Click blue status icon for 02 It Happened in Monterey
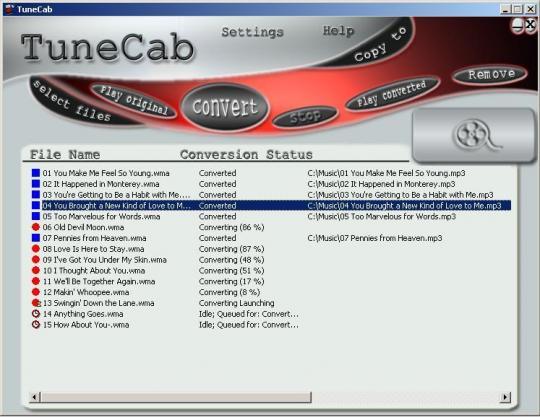 (36, 184)
